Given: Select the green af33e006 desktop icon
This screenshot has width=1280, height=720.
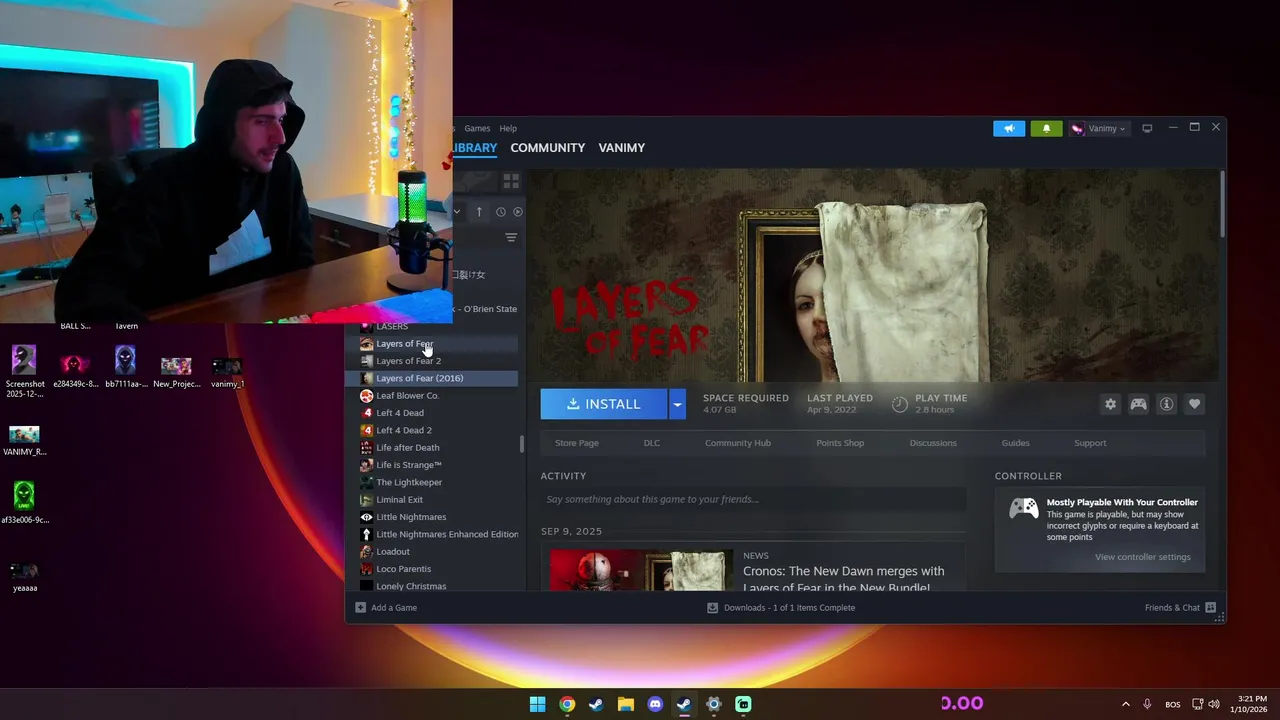Looking at the screenshot, I should tap(24, 503).
